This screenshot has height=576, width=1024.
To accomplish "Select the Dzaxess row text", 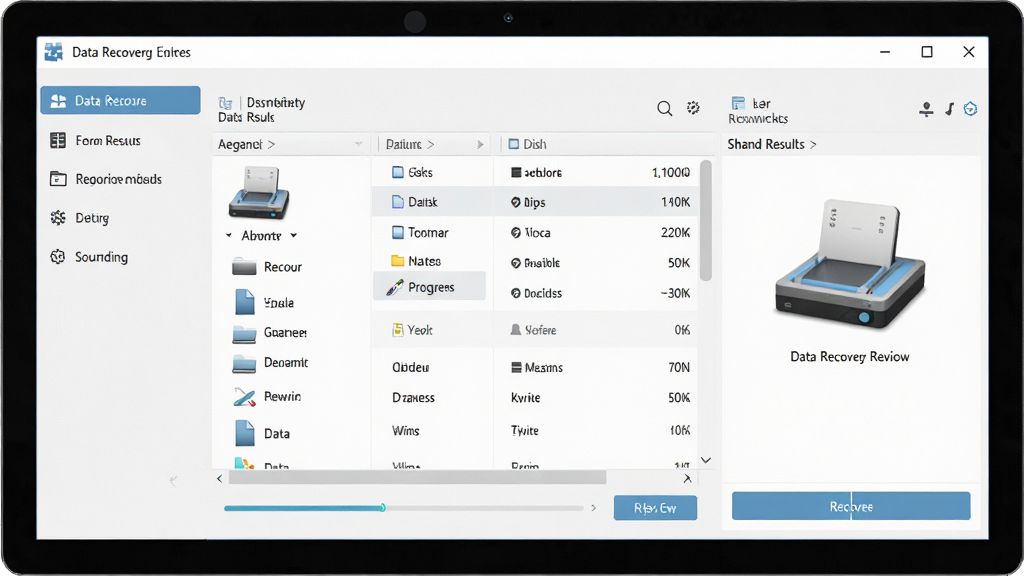I will point(413,398).
